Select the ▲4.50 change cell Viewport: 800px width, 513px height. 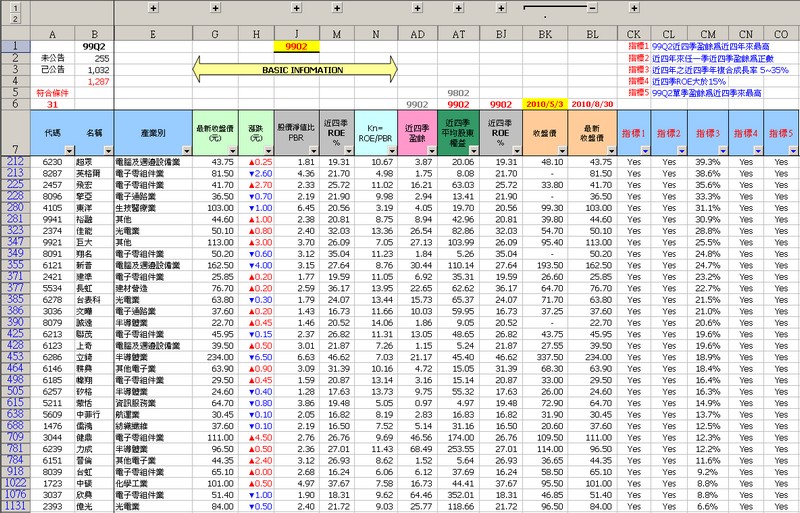tap(257, 437)
